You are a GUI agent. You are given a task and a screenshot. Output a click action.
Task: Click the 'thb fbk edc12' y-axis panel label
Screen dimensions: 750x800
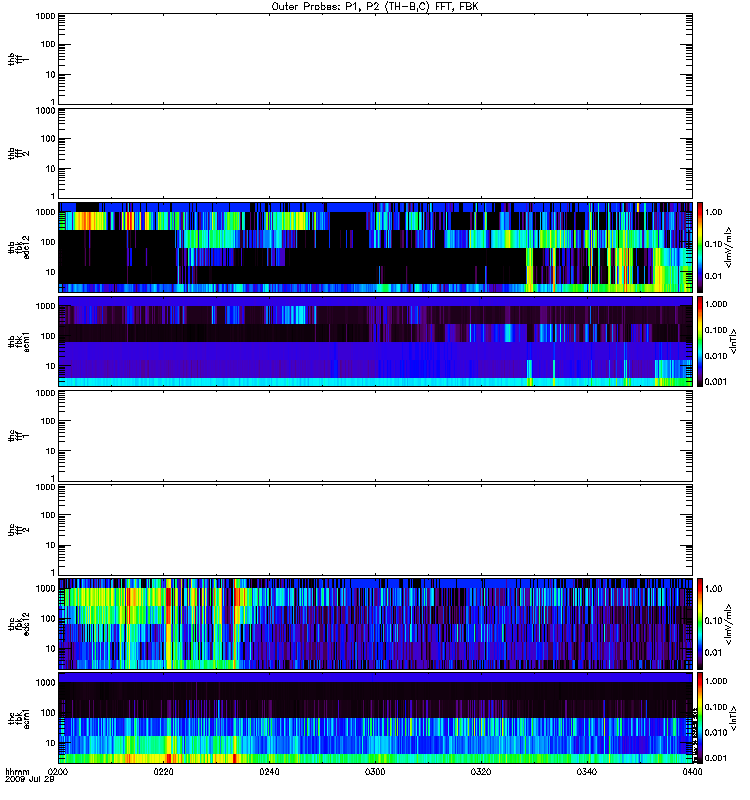coord(19,247)
